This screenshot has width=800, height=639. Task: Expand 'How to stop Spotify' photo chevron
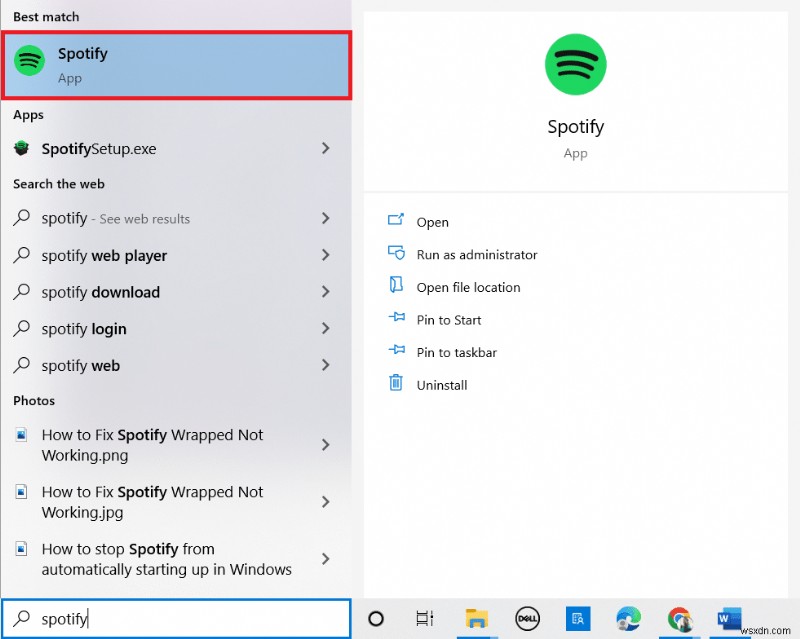point(326,559)
